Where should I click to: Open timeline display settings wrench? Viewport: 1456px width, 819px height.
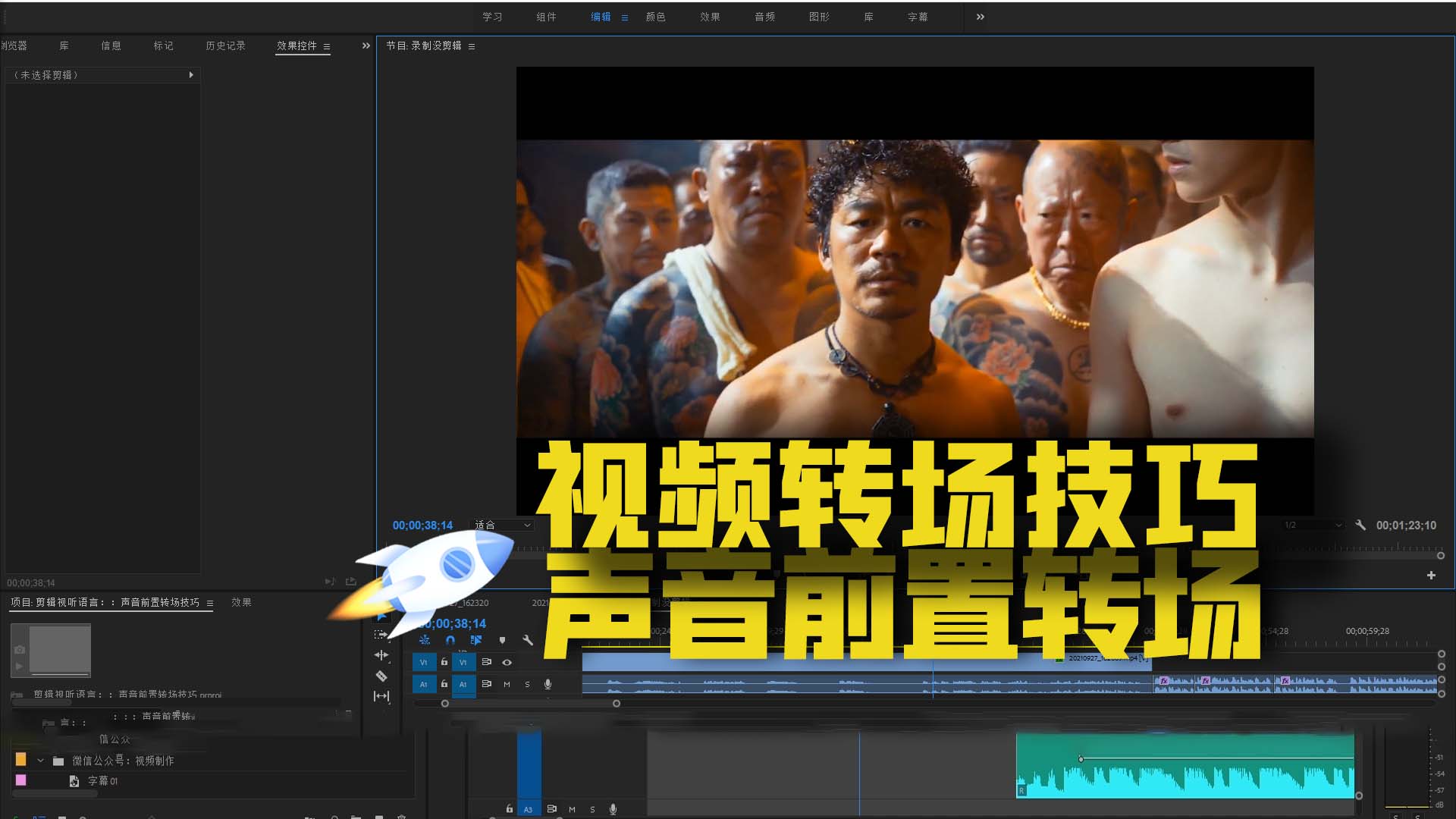click(528, 641)
